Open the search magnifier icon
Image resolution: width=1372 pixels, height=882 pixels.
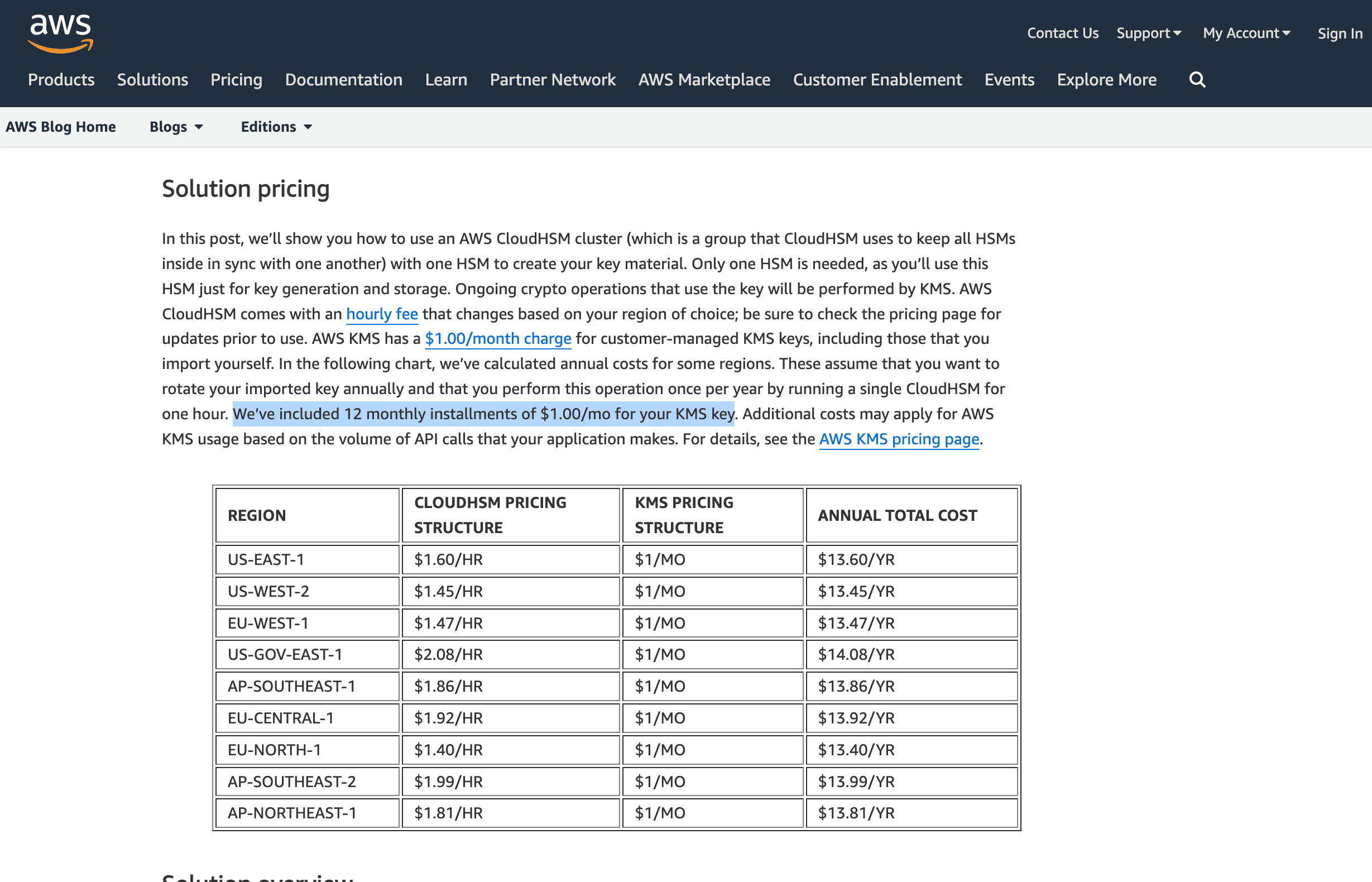(1197, 80)
